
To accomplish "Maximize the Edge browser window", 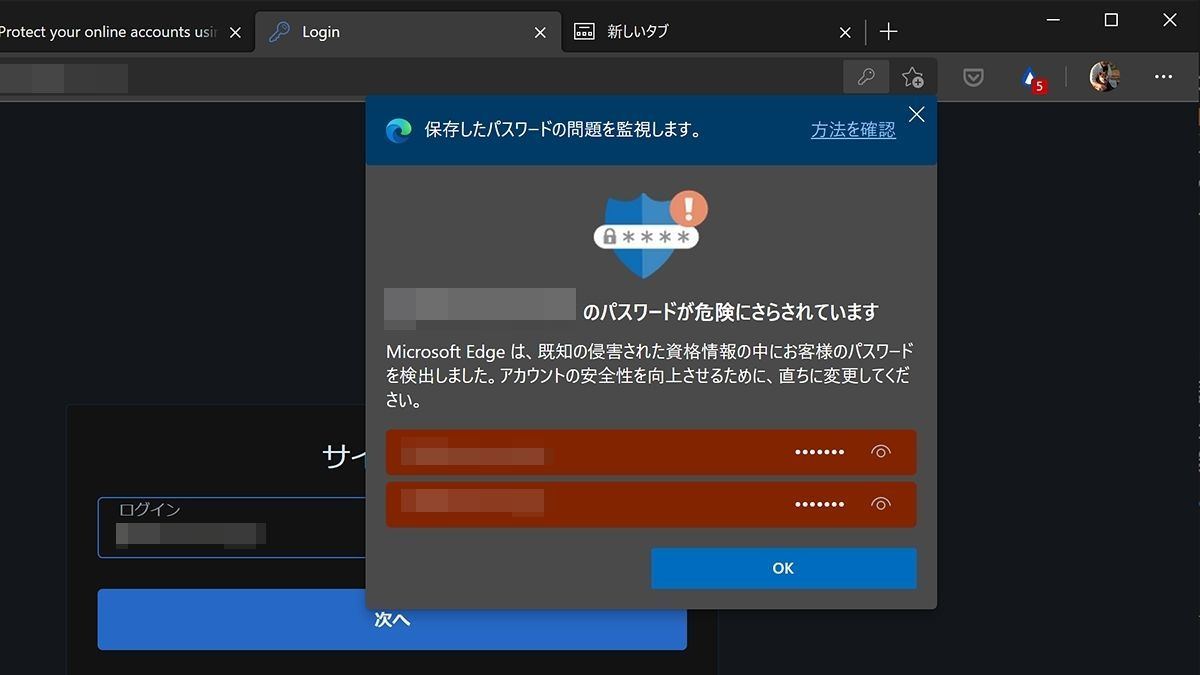I will 1111,20.
